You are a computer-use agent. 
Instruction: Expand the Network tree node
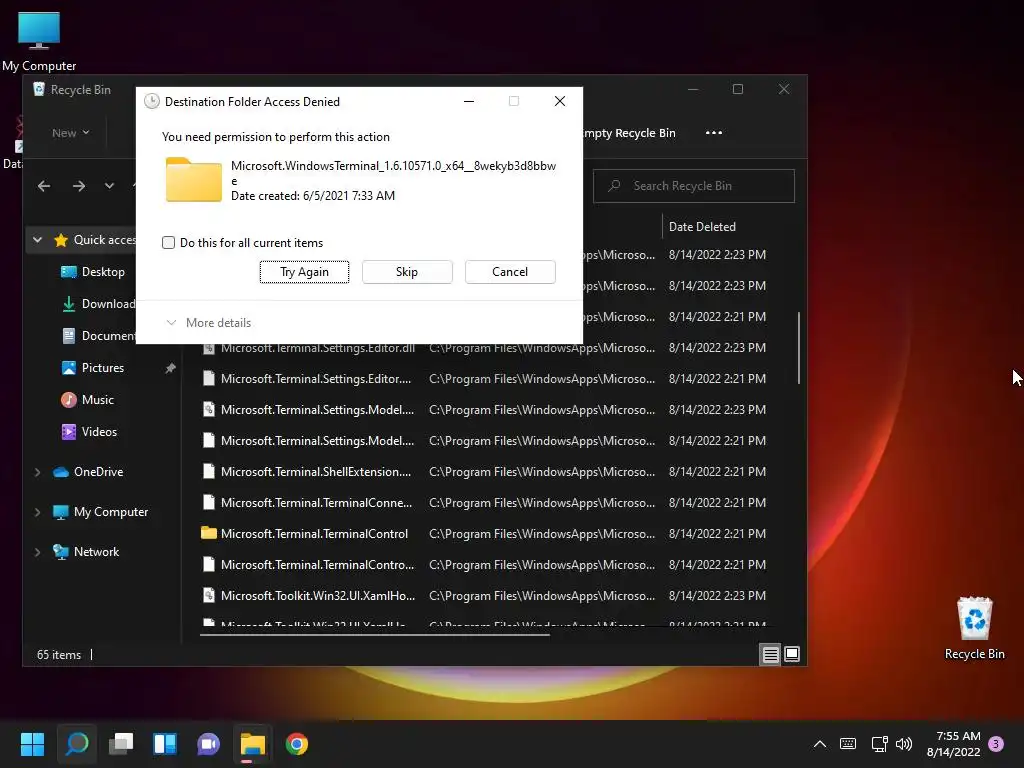(x=38, y=552)
